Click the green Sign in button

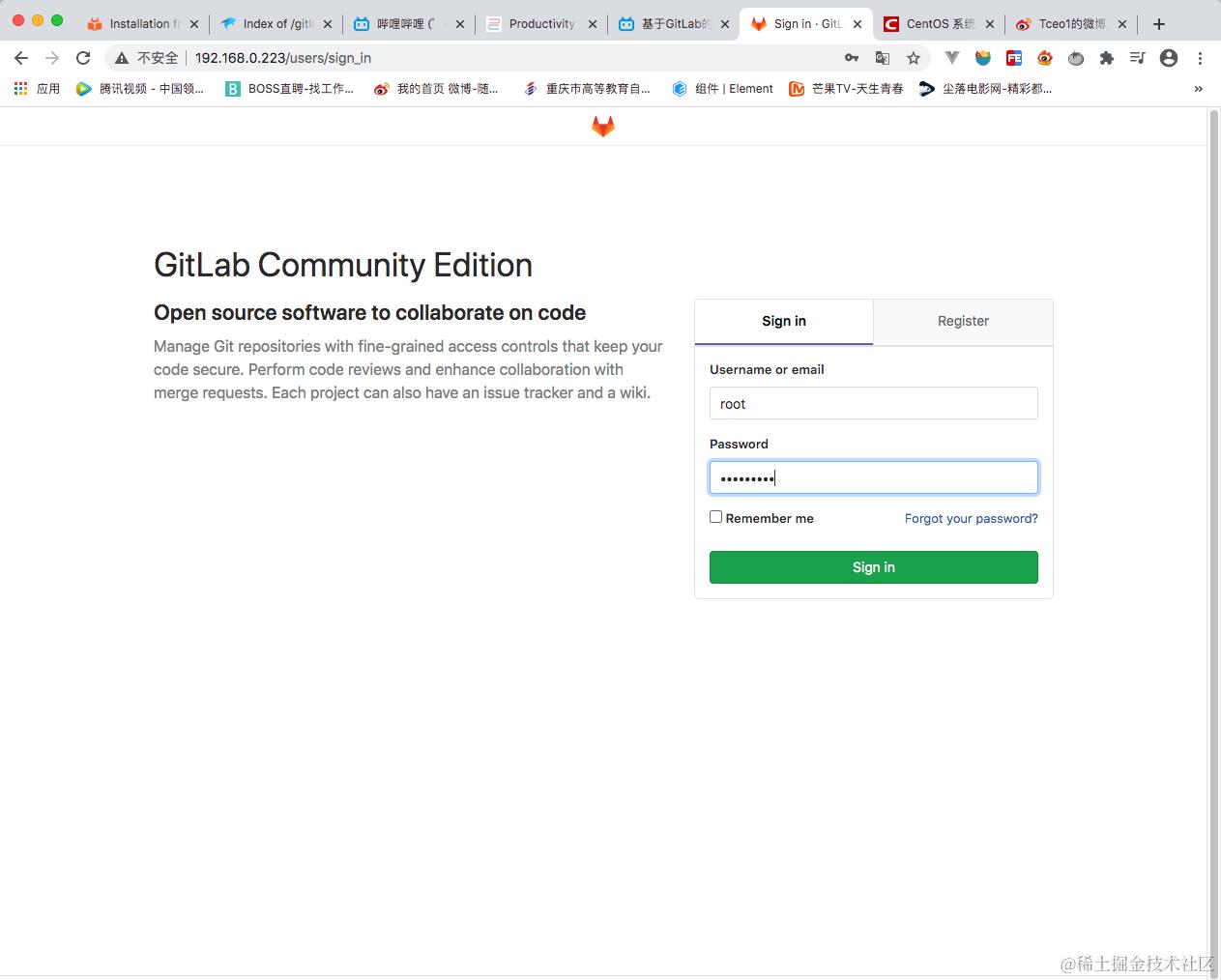(x=874, y=567)
